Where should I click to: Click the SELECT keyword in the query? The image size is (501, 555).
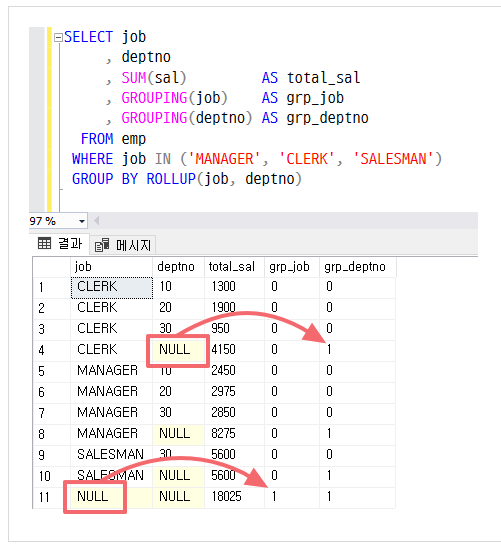point(89,37)
